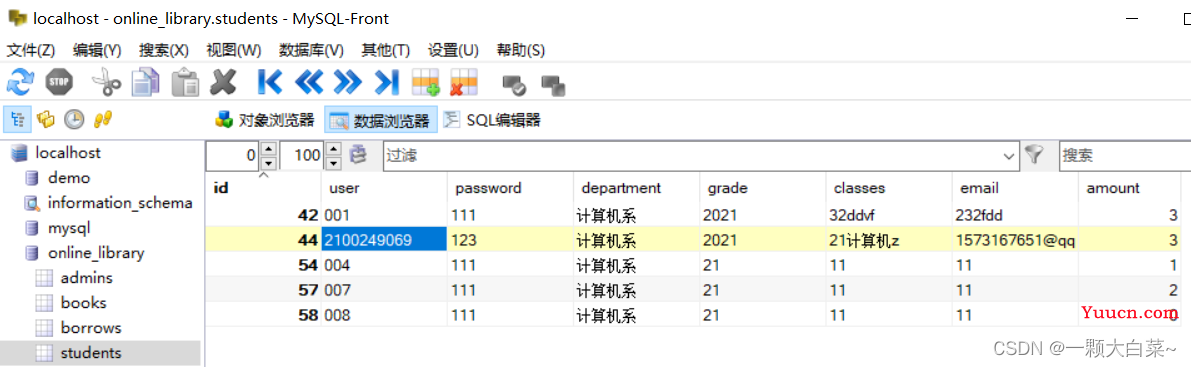Sort by the email column header
This screenshot has width=1191, height=367.
[x=1015, y=188]
